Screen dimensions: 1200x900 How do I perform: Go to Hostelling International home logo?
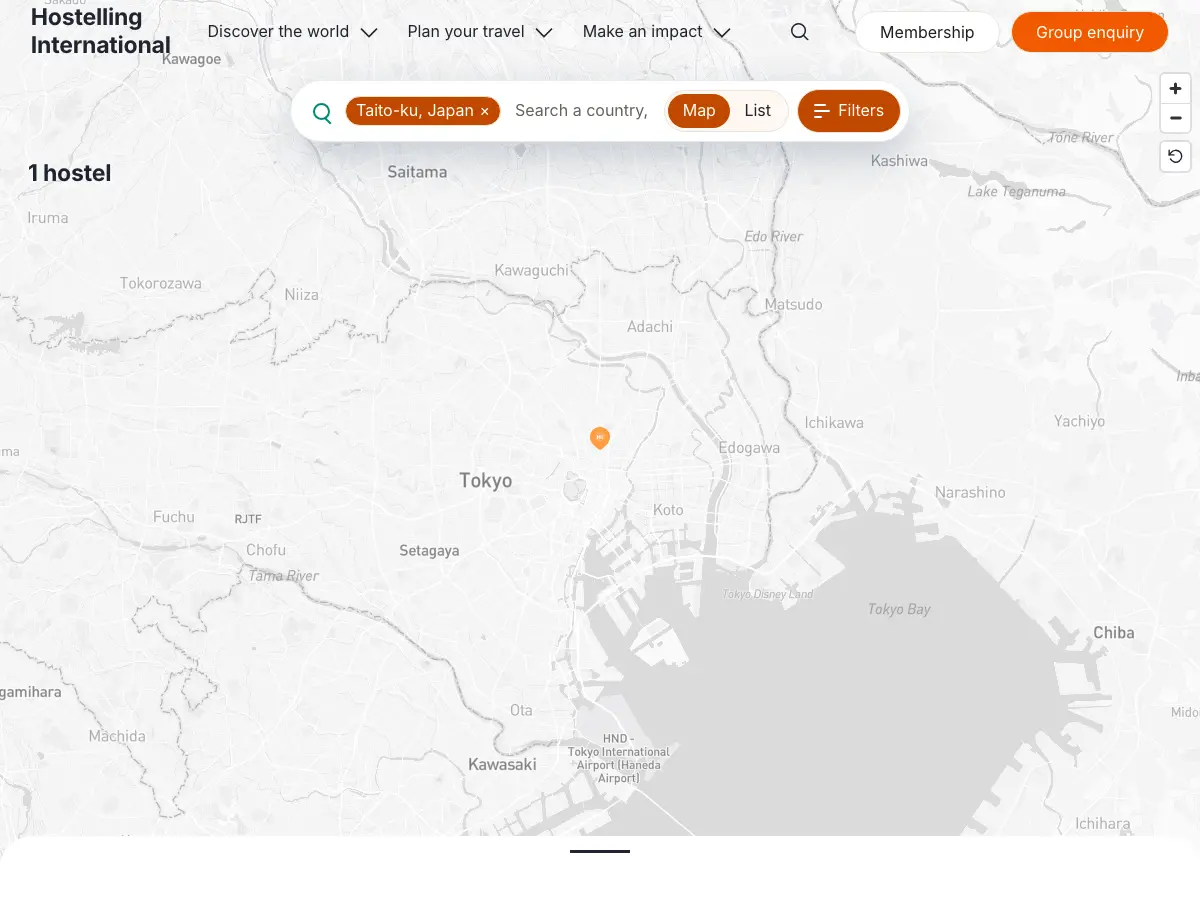[100, 31]
